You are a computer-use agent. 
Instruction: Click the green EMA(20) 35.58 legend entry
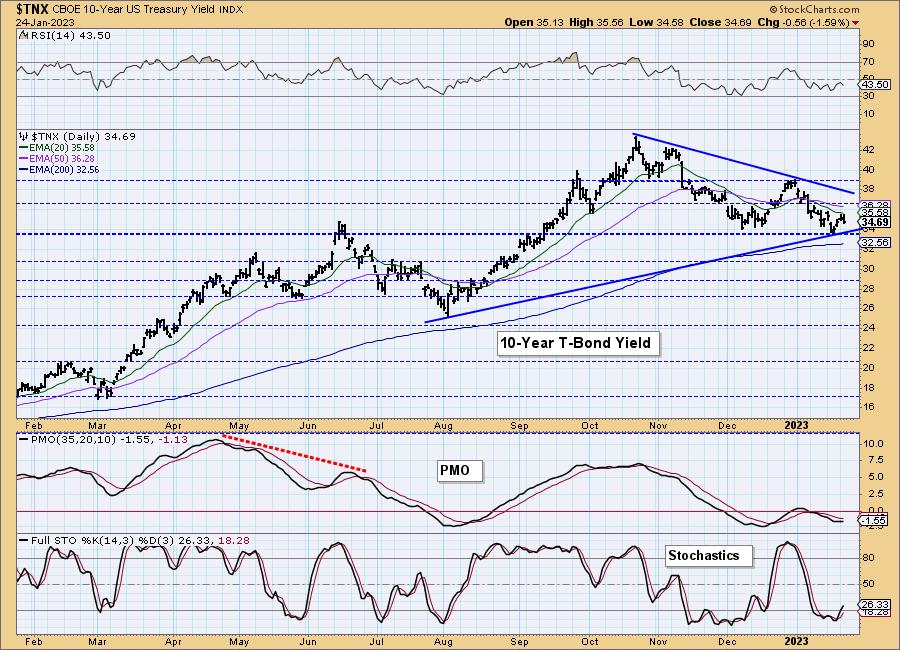[x=57, y=148]
